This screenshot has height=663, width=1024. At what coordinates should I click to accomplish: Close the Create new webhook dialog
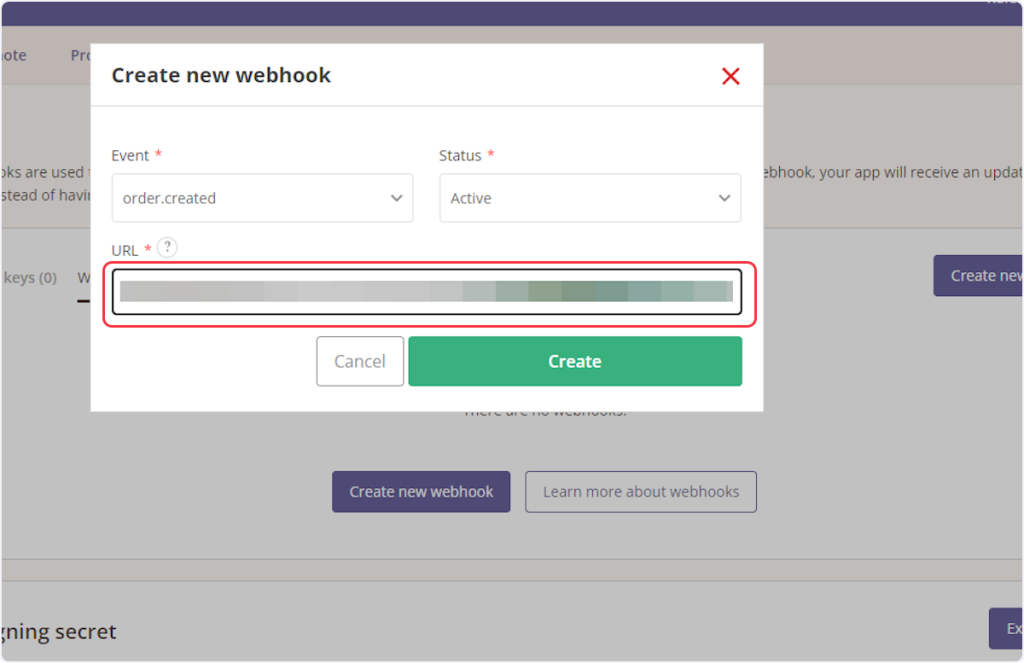(x=731, y=76)
